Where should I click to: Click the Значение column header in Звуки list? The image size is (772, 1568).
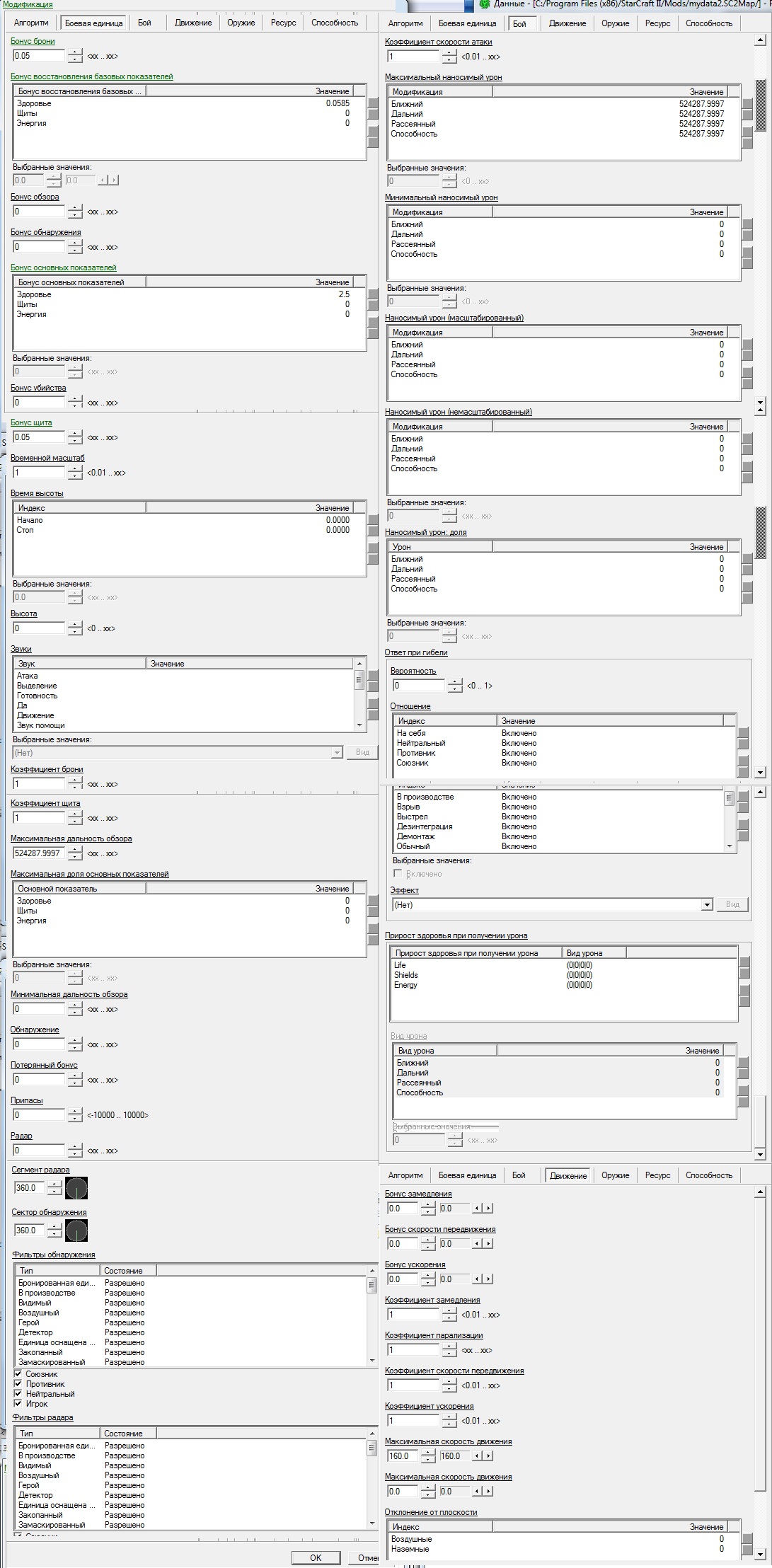click(x=249, y=664)
